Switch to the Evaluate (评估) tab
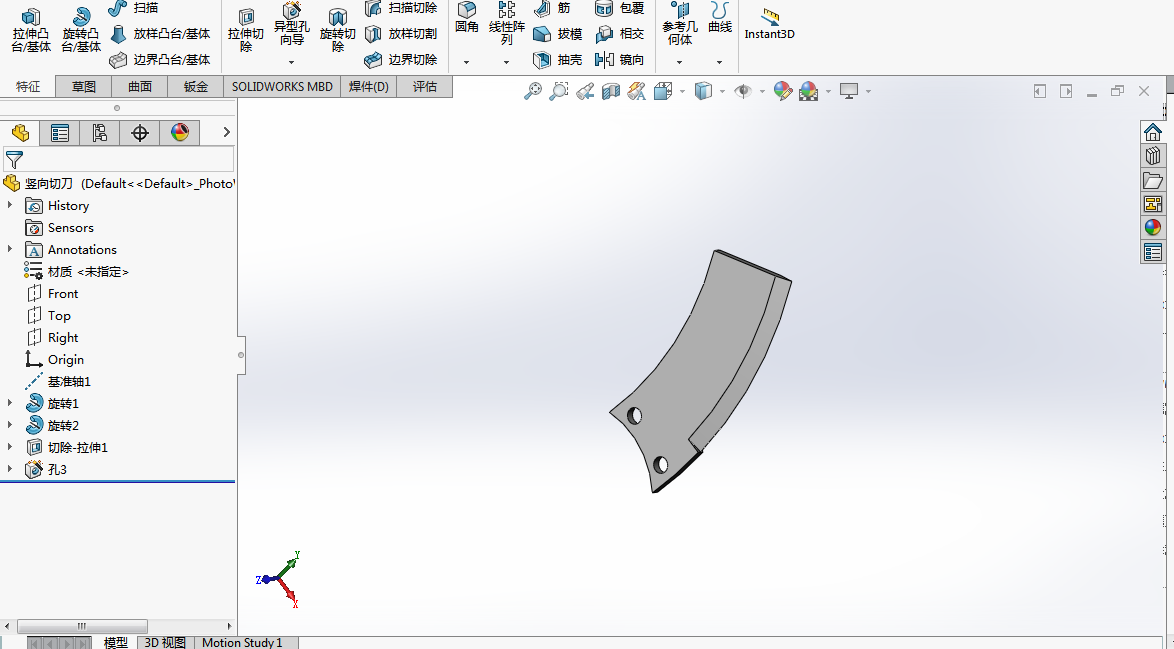This screenshot has height=649, width=1174. pyautogui.click(x=425, y=87)
